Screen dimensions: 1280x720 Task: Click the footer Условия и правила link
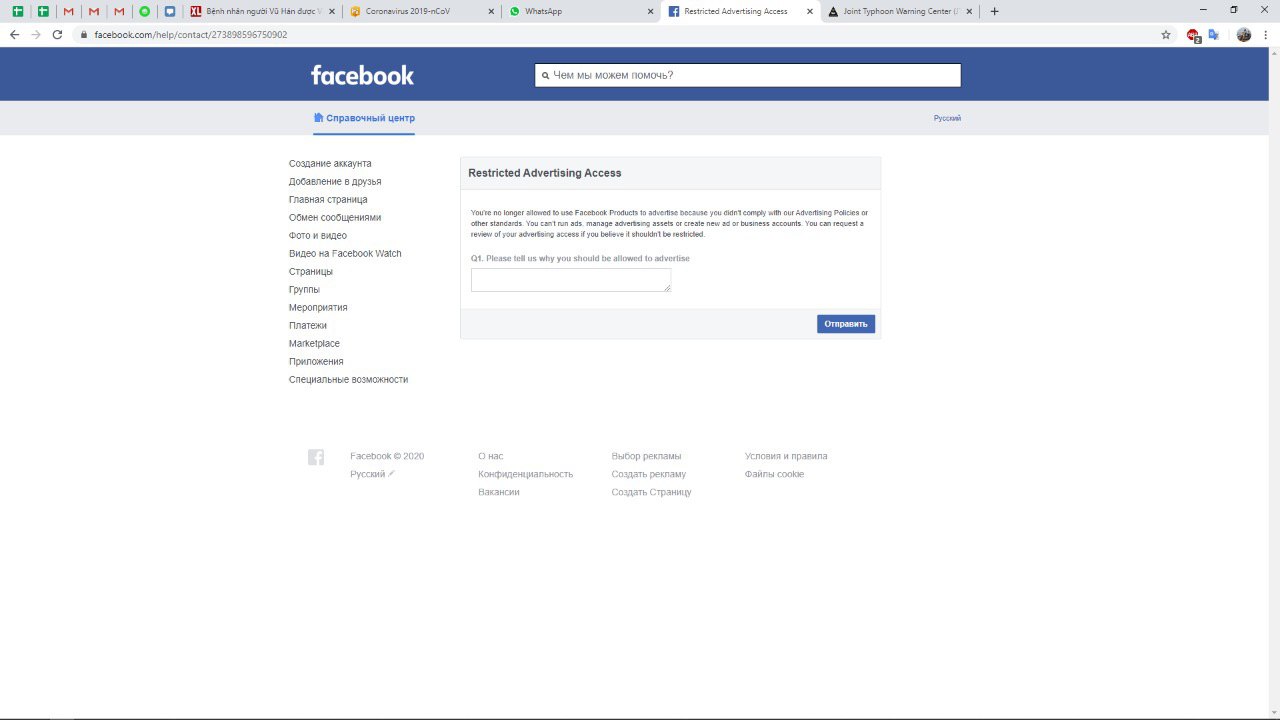[786, 456]
